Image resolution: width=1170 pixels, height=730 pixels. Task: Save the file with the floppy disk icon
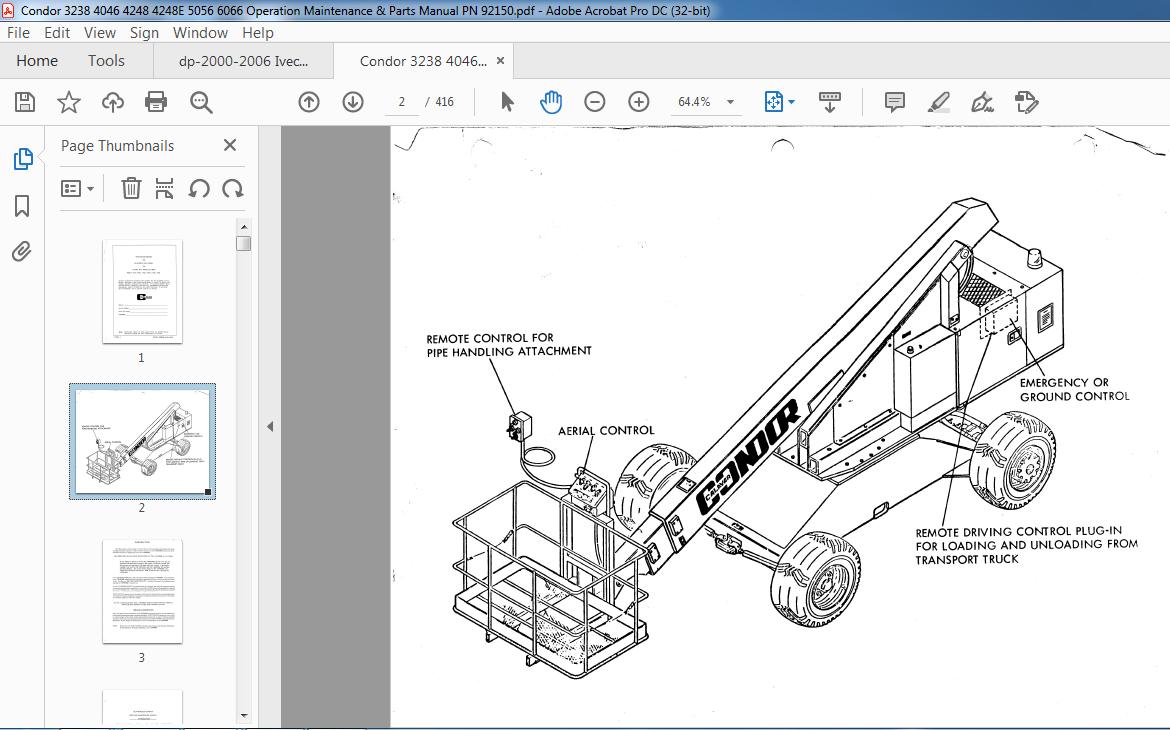coord(25,102)
